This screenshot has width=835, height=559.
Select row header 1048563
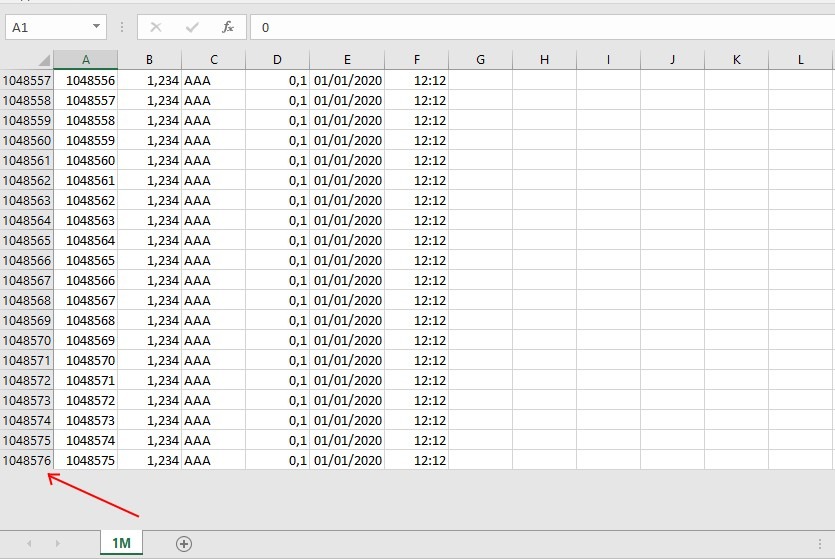[x=27, y=200]
